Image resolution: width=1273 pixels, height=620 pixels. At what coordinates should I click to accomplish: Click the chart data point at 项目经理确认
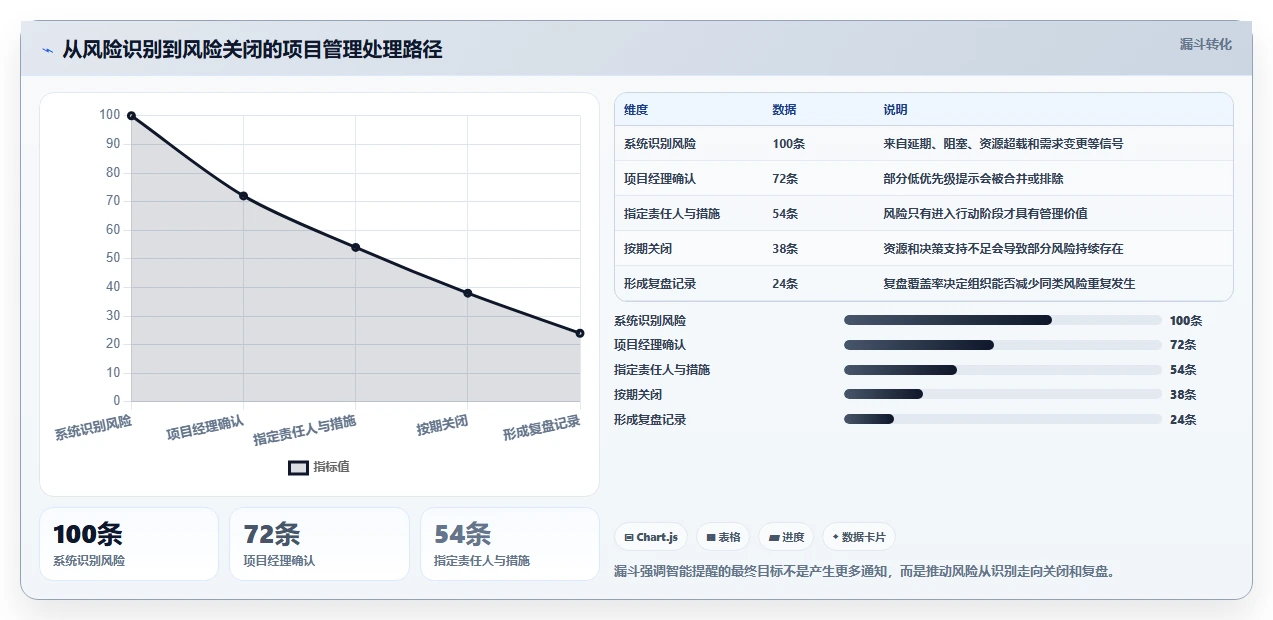(x=243, y=196)
